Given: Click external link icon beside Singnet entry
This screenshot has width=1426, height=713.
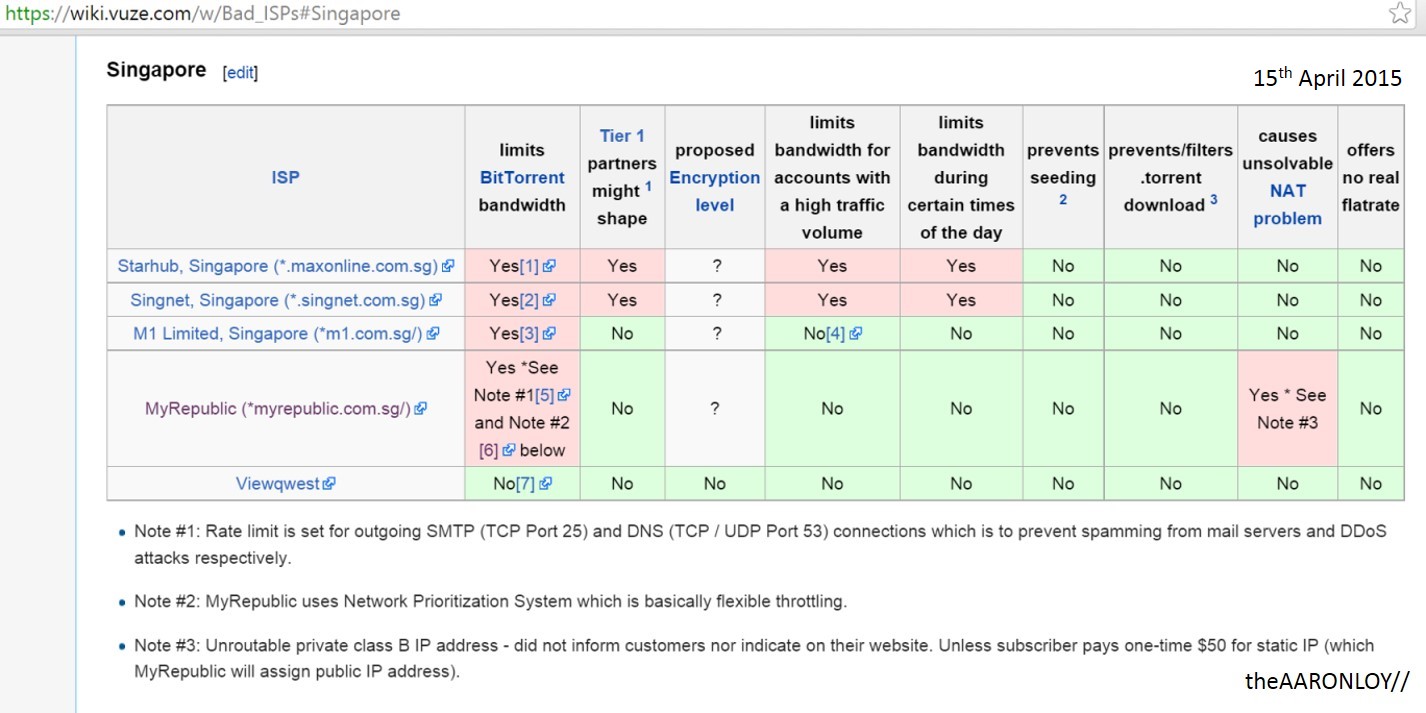Looking at the screenshot, I should (x=435, y=300).
